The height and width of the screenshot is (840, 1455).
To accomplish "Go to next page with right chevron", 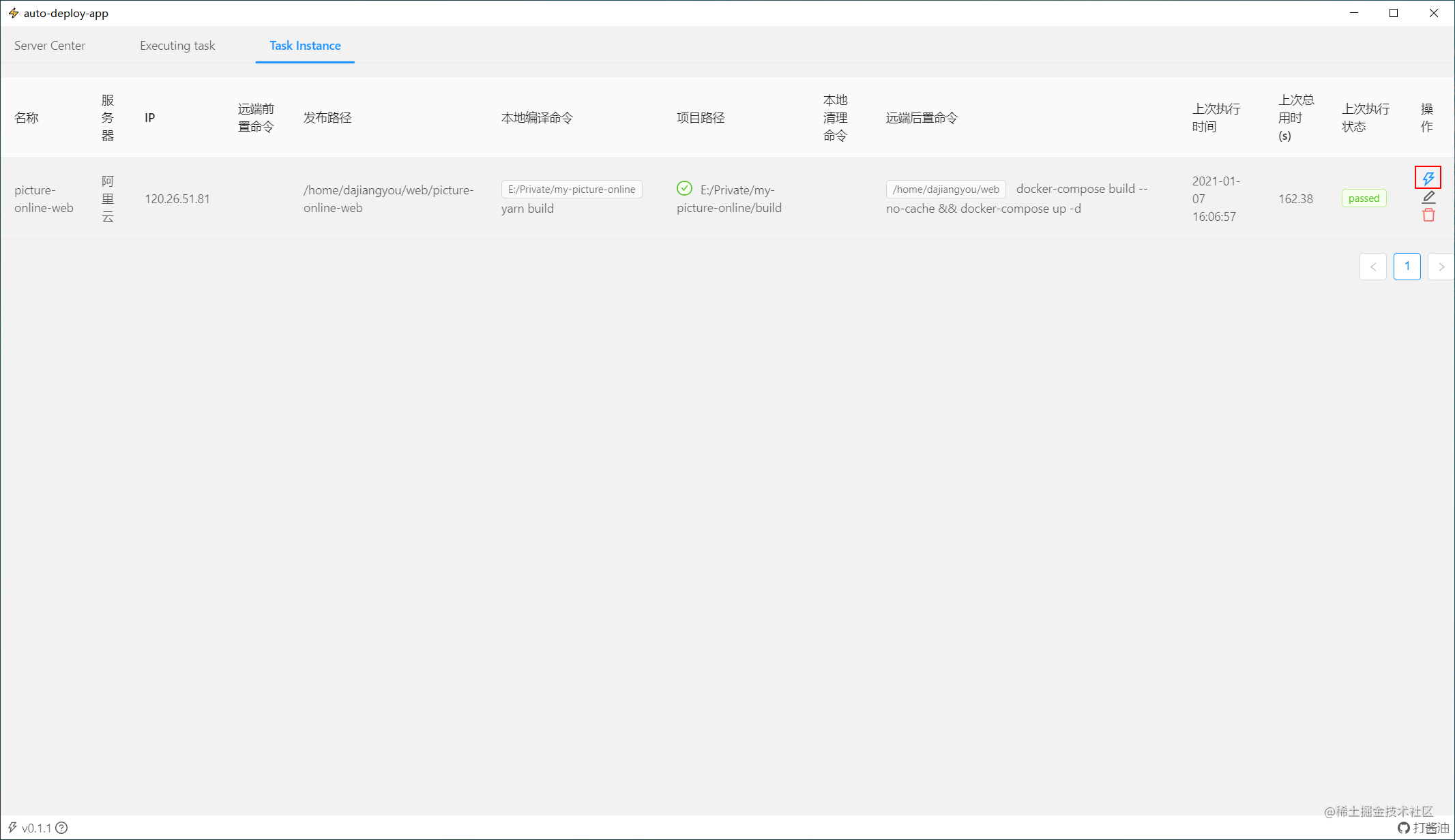I will click(1441, 267).
